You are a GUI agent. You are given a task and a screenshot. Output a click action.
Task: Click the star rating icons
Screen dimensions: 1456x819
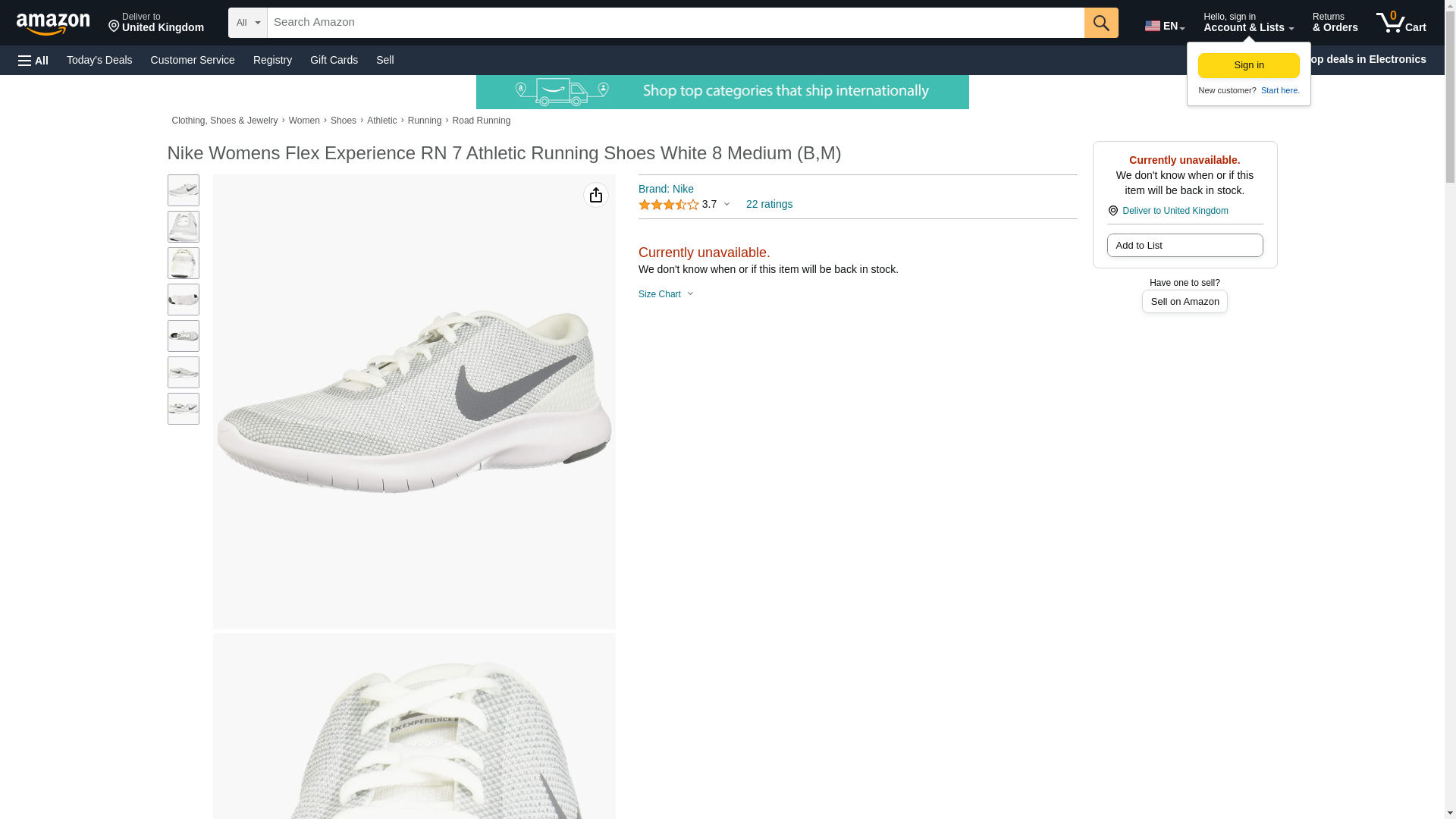tap(668, 205)
